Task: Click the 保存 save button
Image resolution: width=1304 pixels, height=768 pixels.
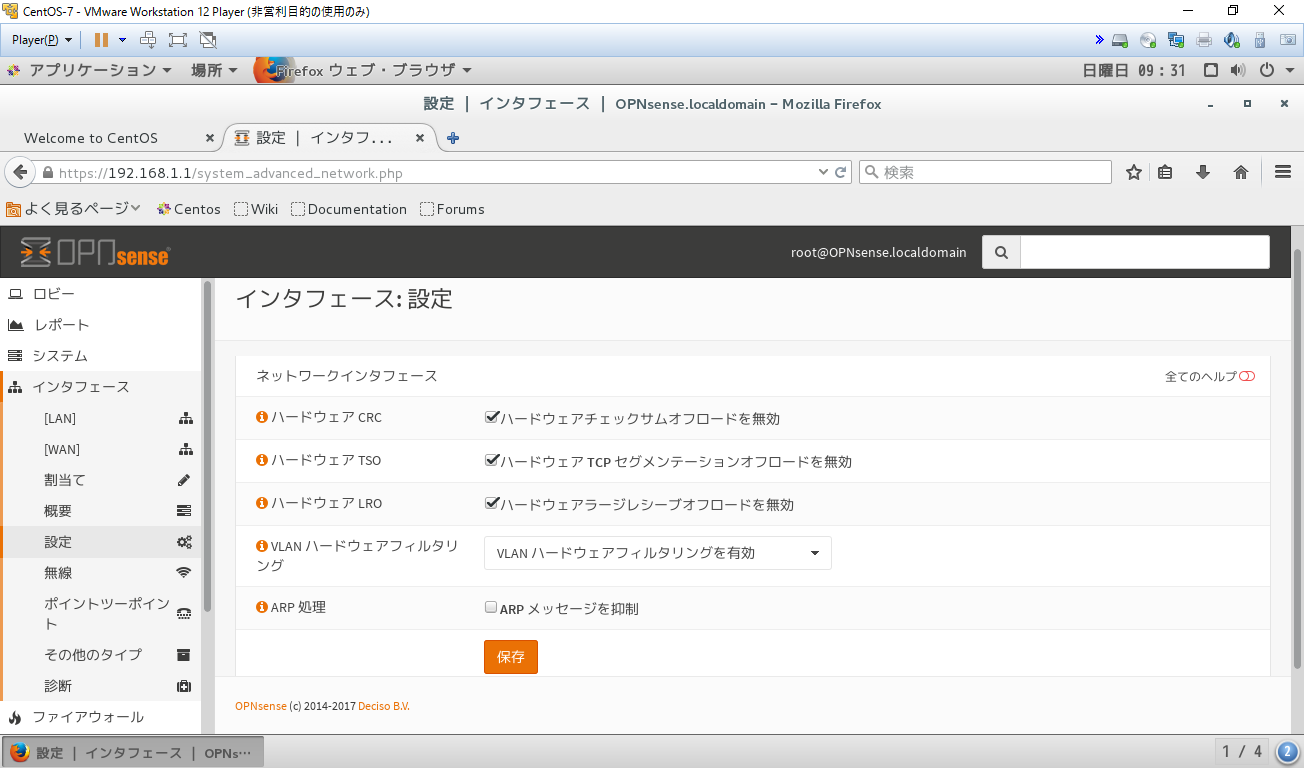Action: pos(510,657)
